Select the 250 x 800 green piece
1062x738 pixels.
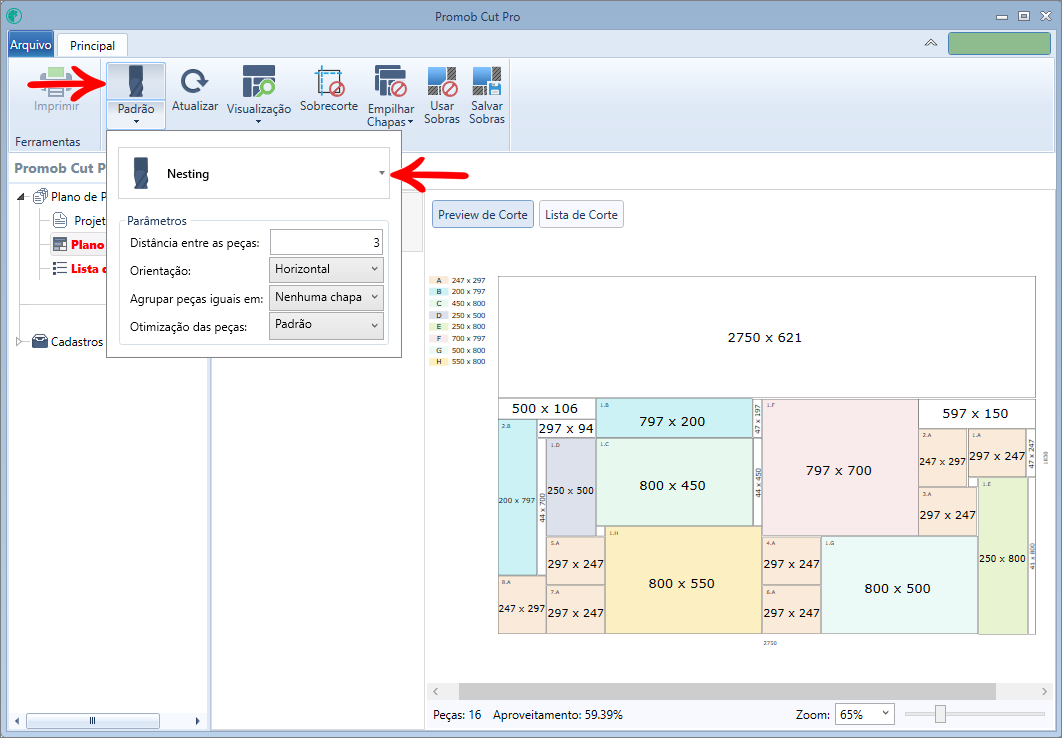pyautogui.click(x=1003, y=556)
